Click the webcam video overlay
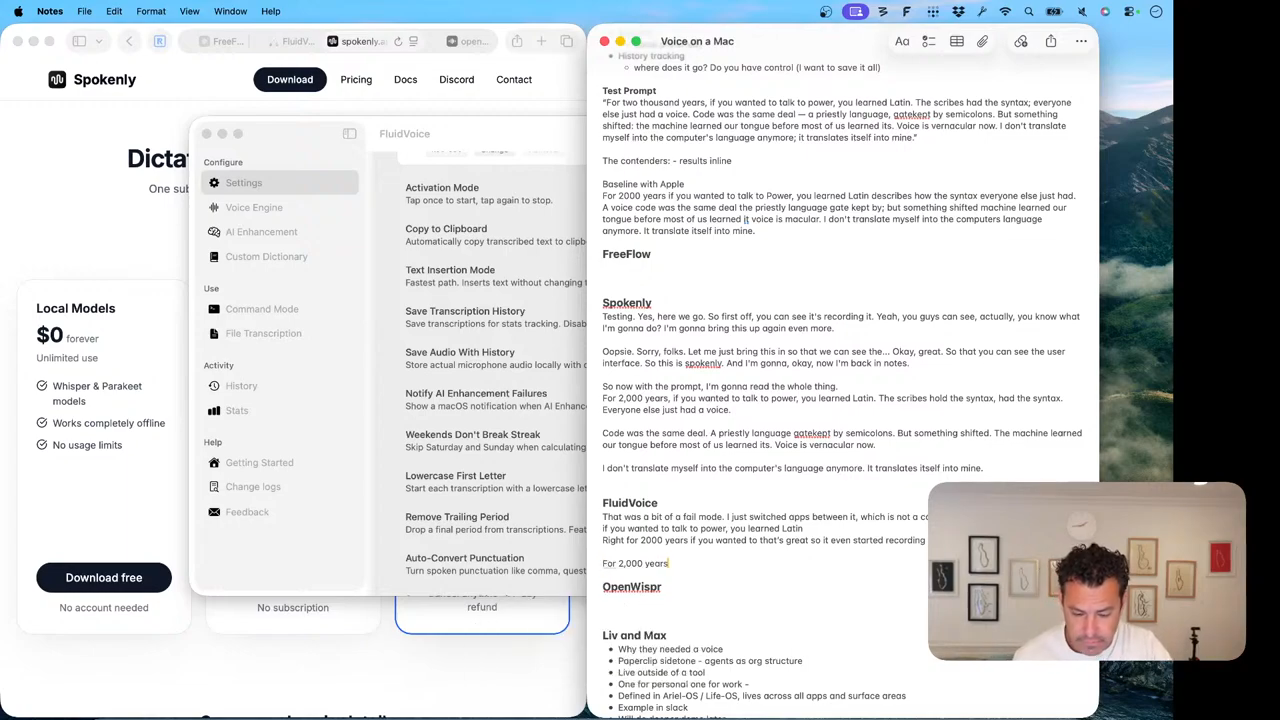 tap(1087, 572)
